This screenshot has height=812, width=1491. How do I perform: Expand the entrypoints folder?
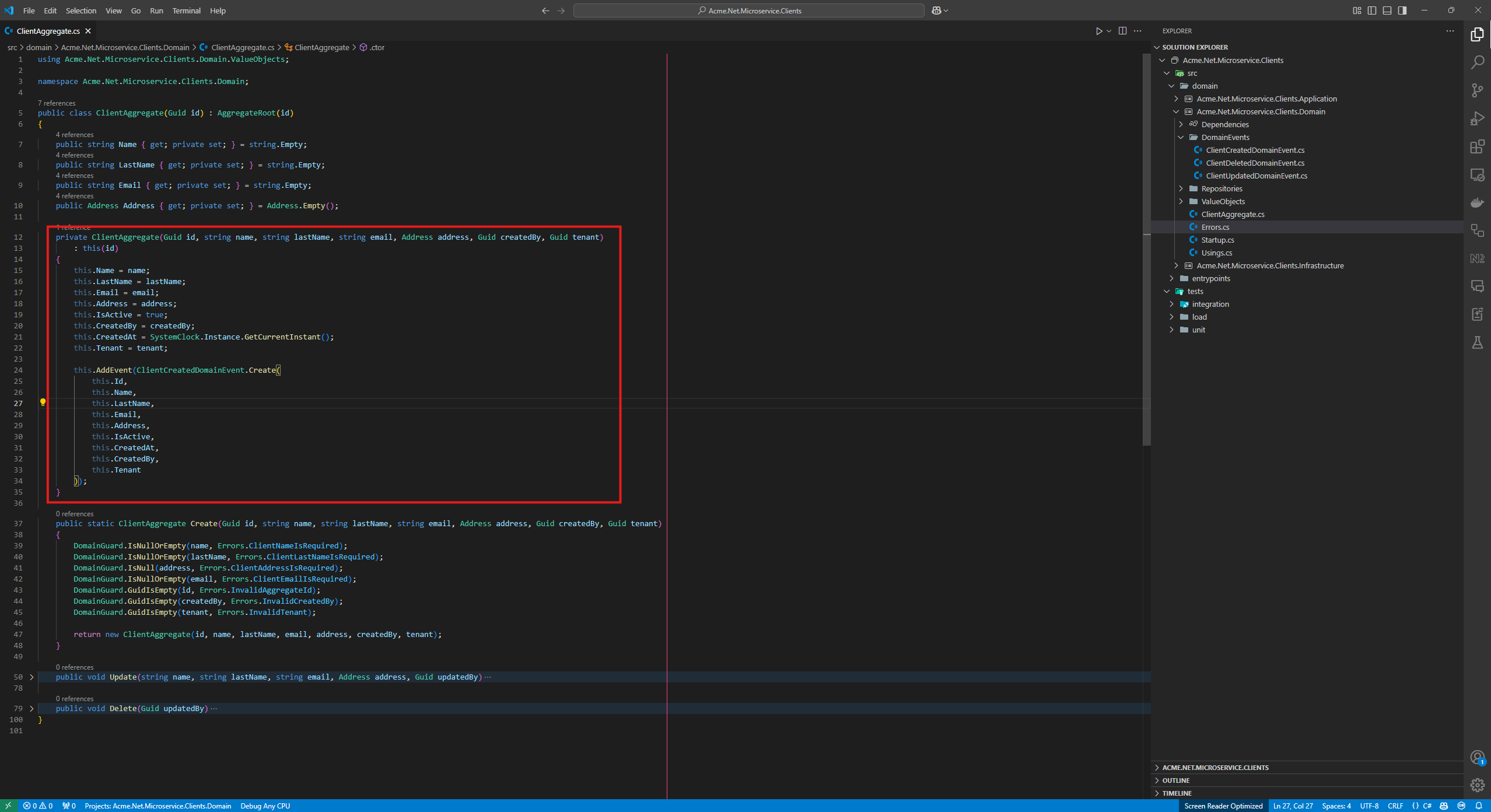pyautogui.click(x=1171, y=278)
